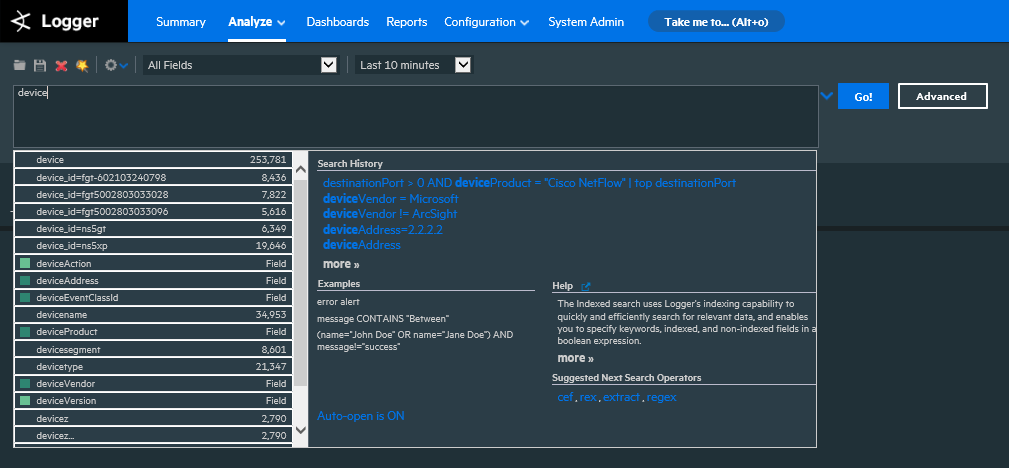Open the Last 10 minutes time range dropdown
Image resolution: width=1009 pixels, height=468 pixels.
[413, 65]
